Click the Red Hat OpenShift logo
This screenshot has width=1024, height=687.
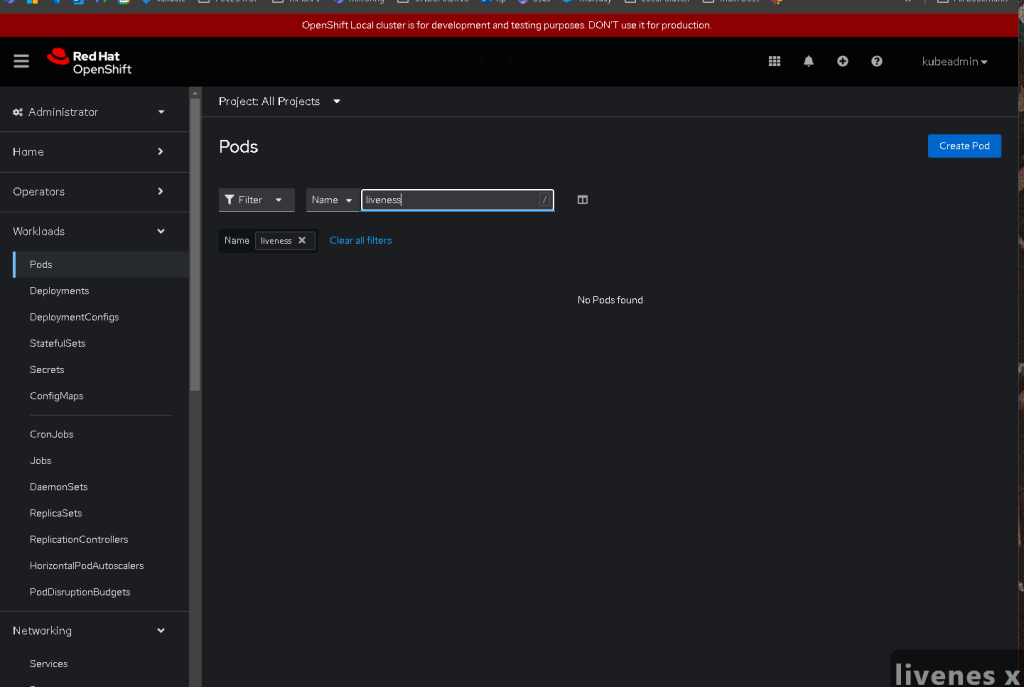coord(89,62)
